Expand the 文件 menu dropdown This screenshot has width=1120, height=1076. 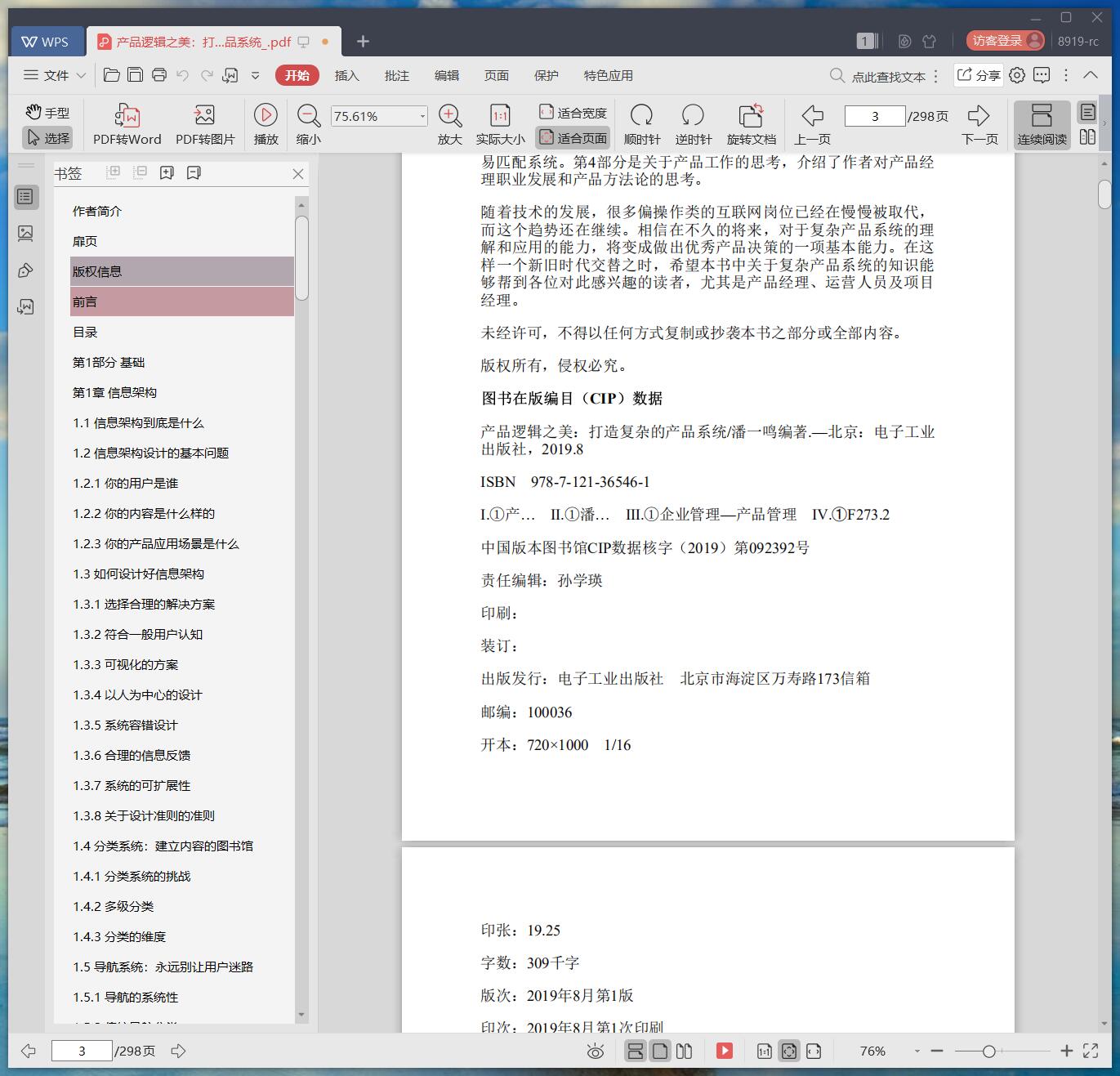(55, 75)
